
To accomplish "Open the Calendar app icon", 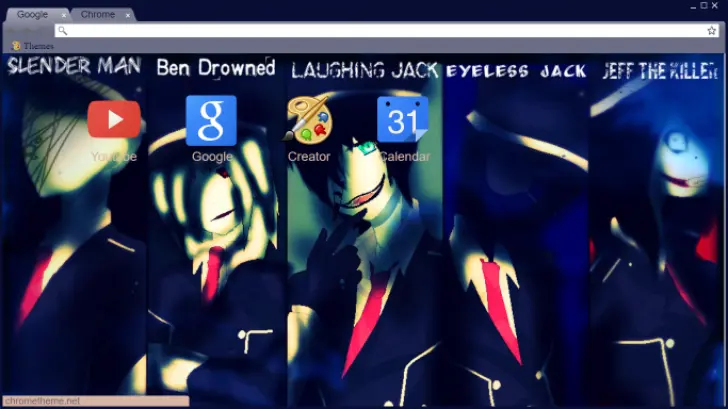I will [403, 120].
